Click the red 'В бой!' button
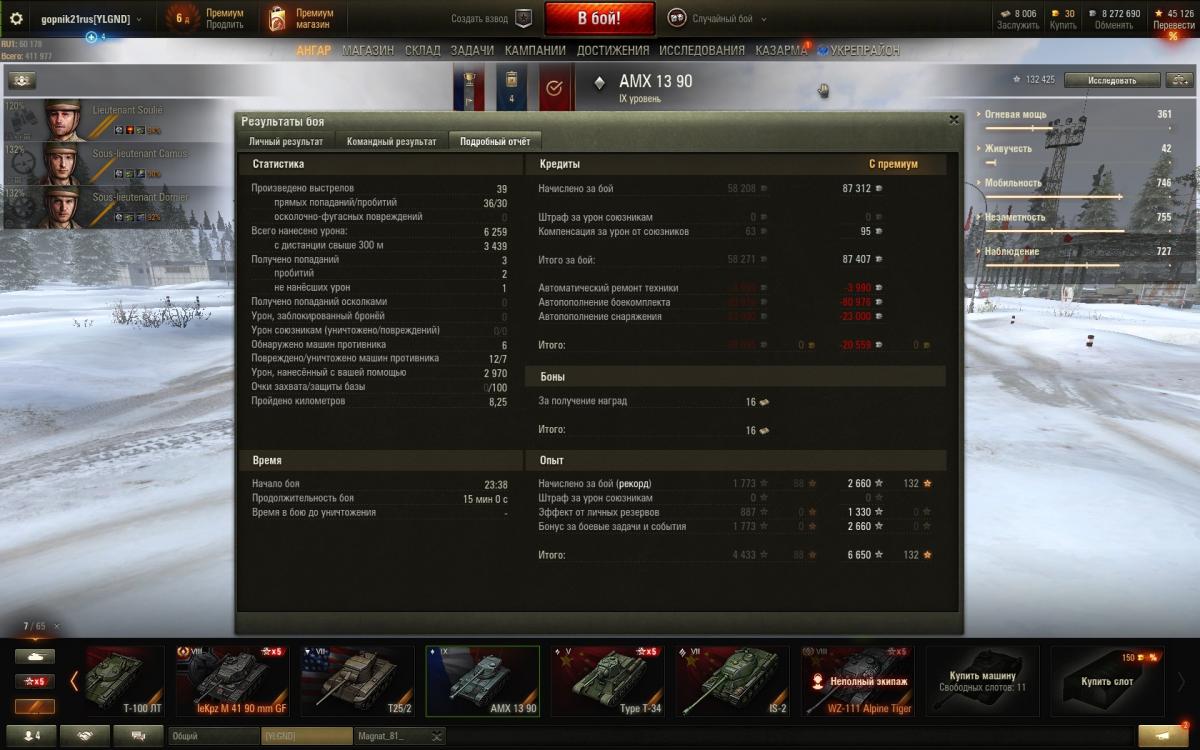1200x750 pixels. [x=600, y=18]
